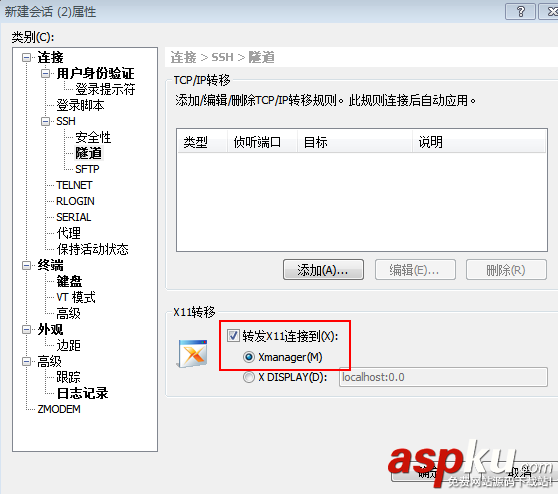Collapse the 连接 tree node
The height and width of the screenshot is (494, 558).
click(x=26, y=57)
